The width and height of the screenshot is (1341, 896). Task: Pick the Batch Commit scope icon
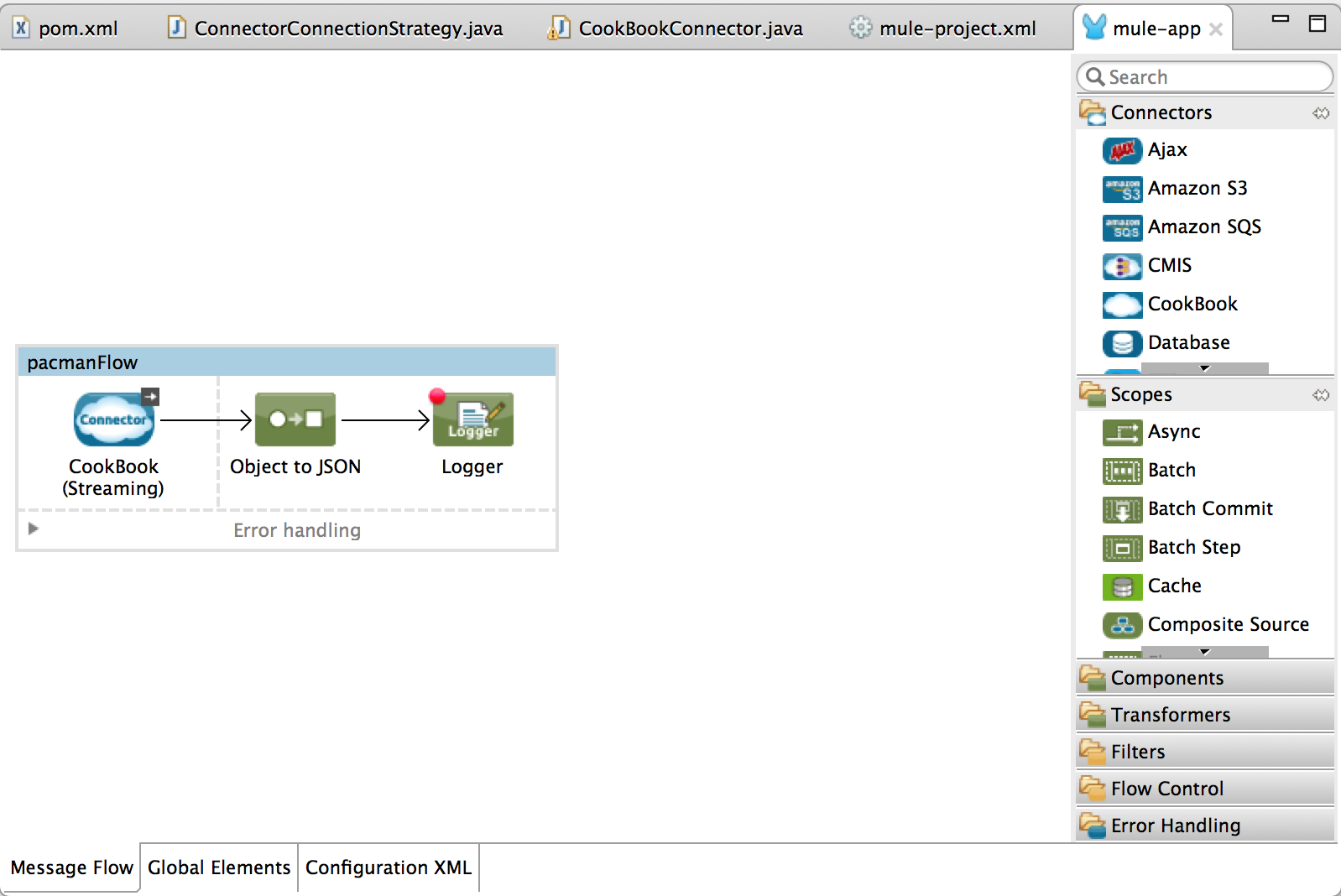(1122, 509)
